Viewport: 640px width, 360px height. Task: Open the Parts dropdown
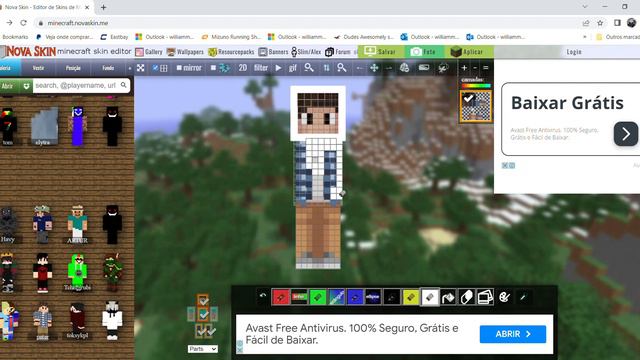(x=203, y=349)
